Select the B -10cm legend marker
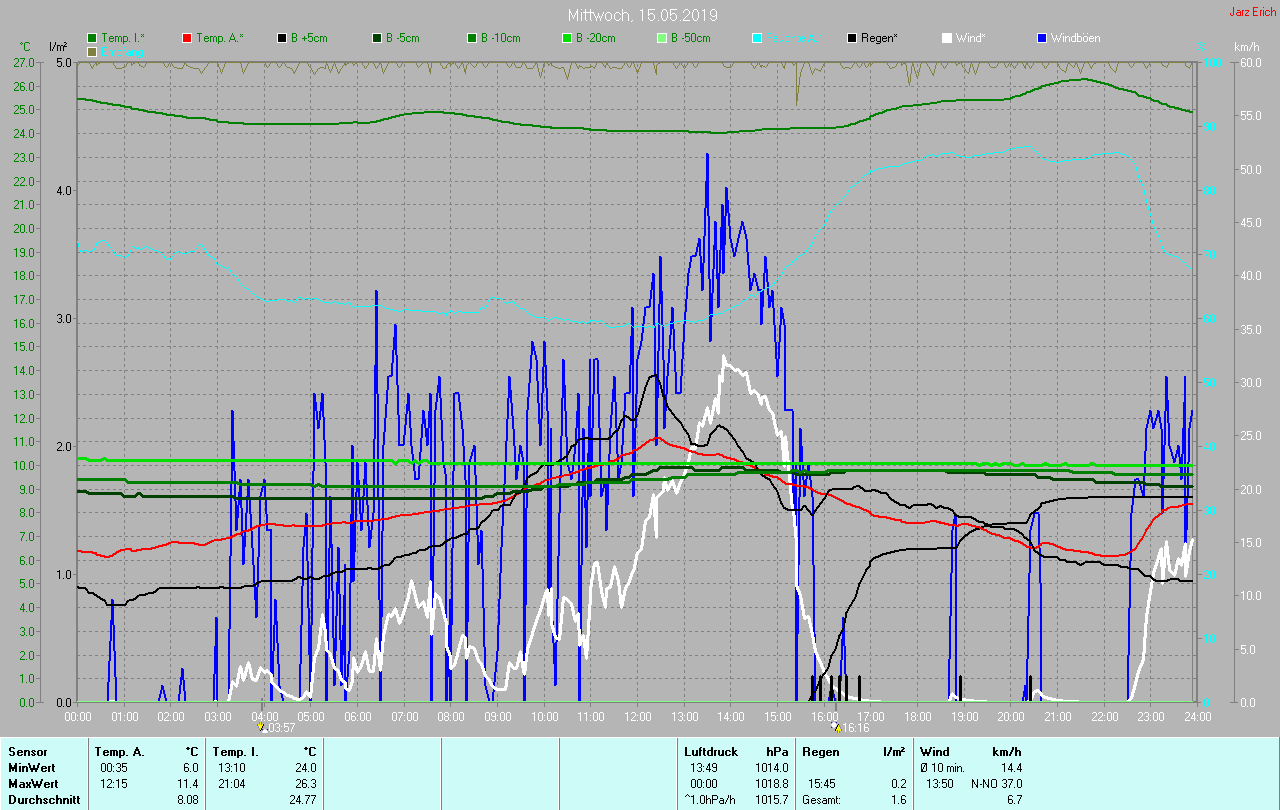 point(473,38)
